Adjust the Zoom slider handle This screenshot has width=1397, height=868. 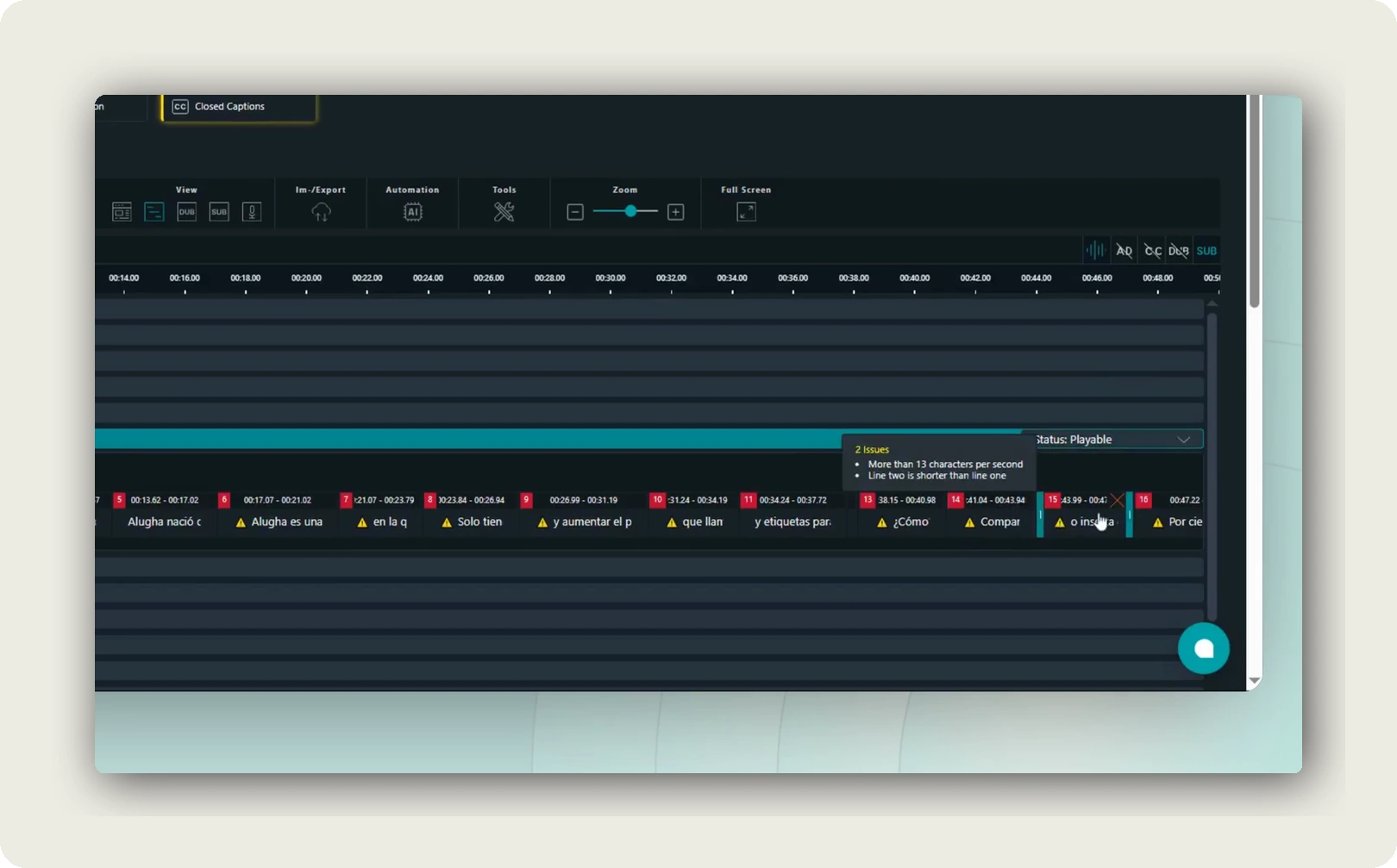pos(630,211)
